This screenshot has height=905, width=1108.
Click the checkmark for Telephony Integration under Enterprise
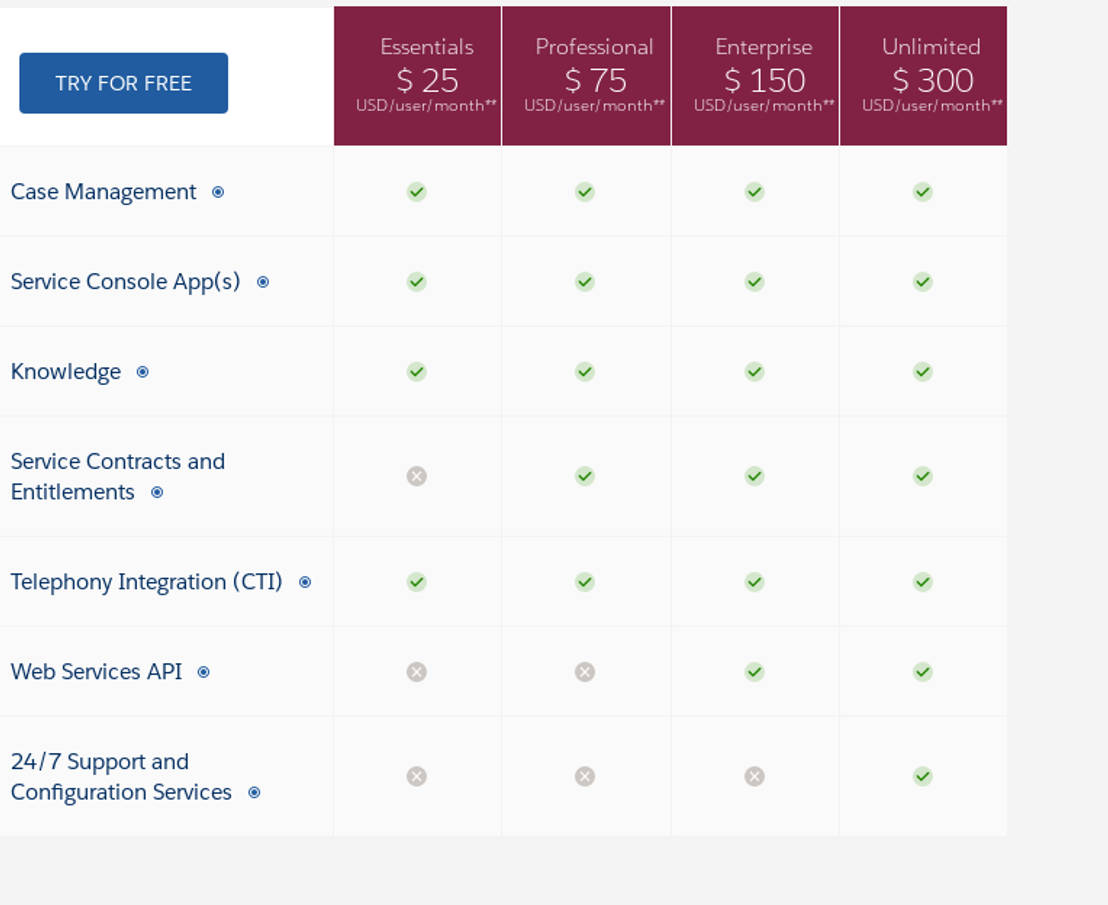point(754,581)
